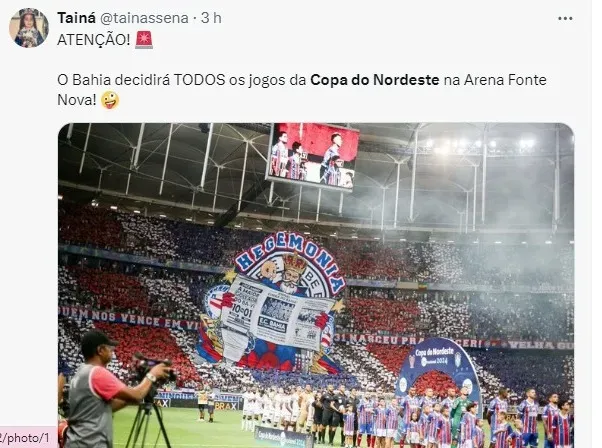The image size is (602, 448).
Task: Open the attached stadium photo
Action: (x=316, y=285)
